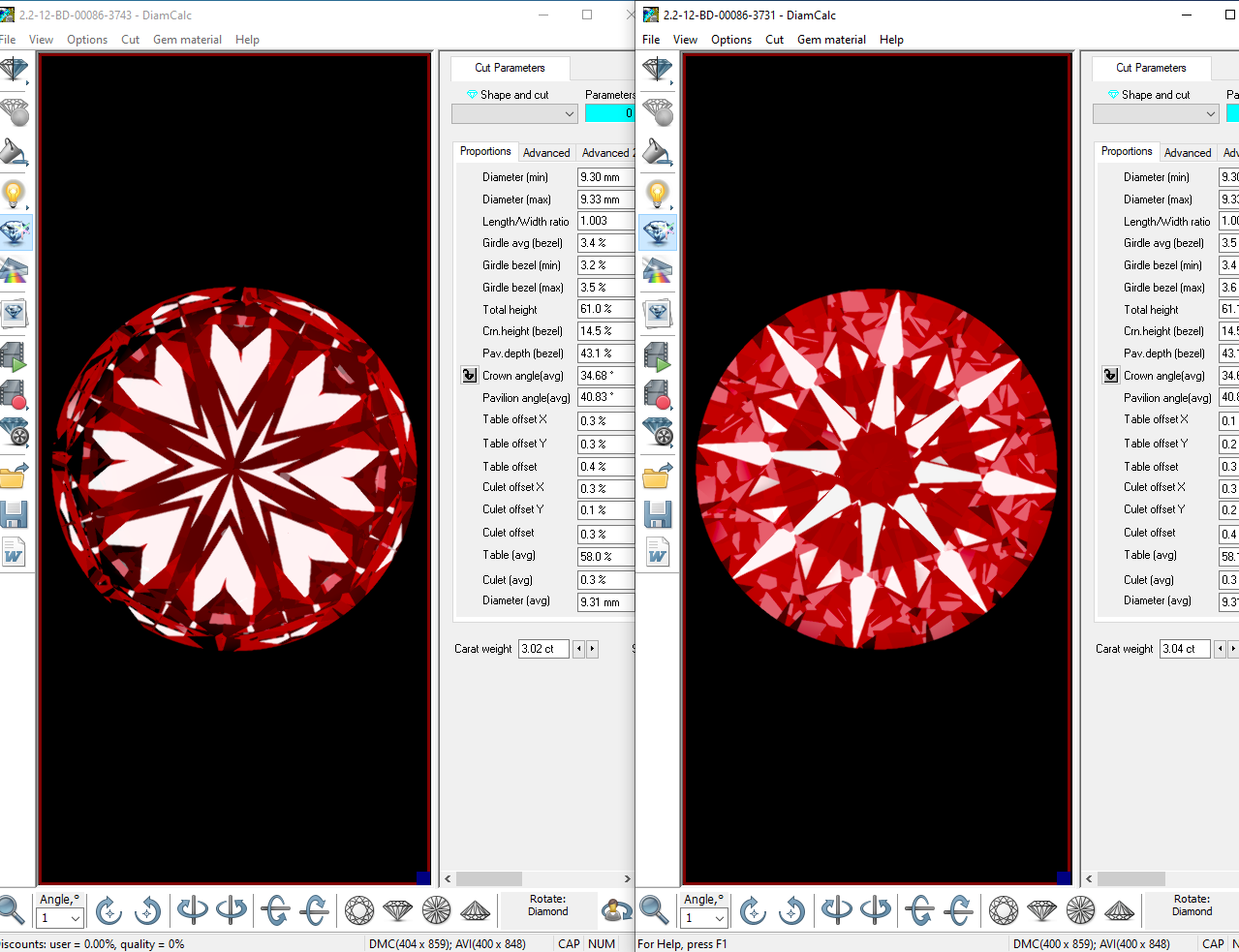
Task: Click the play movie icon in left window
Action: pyautogui.click(x=15, y=357)
